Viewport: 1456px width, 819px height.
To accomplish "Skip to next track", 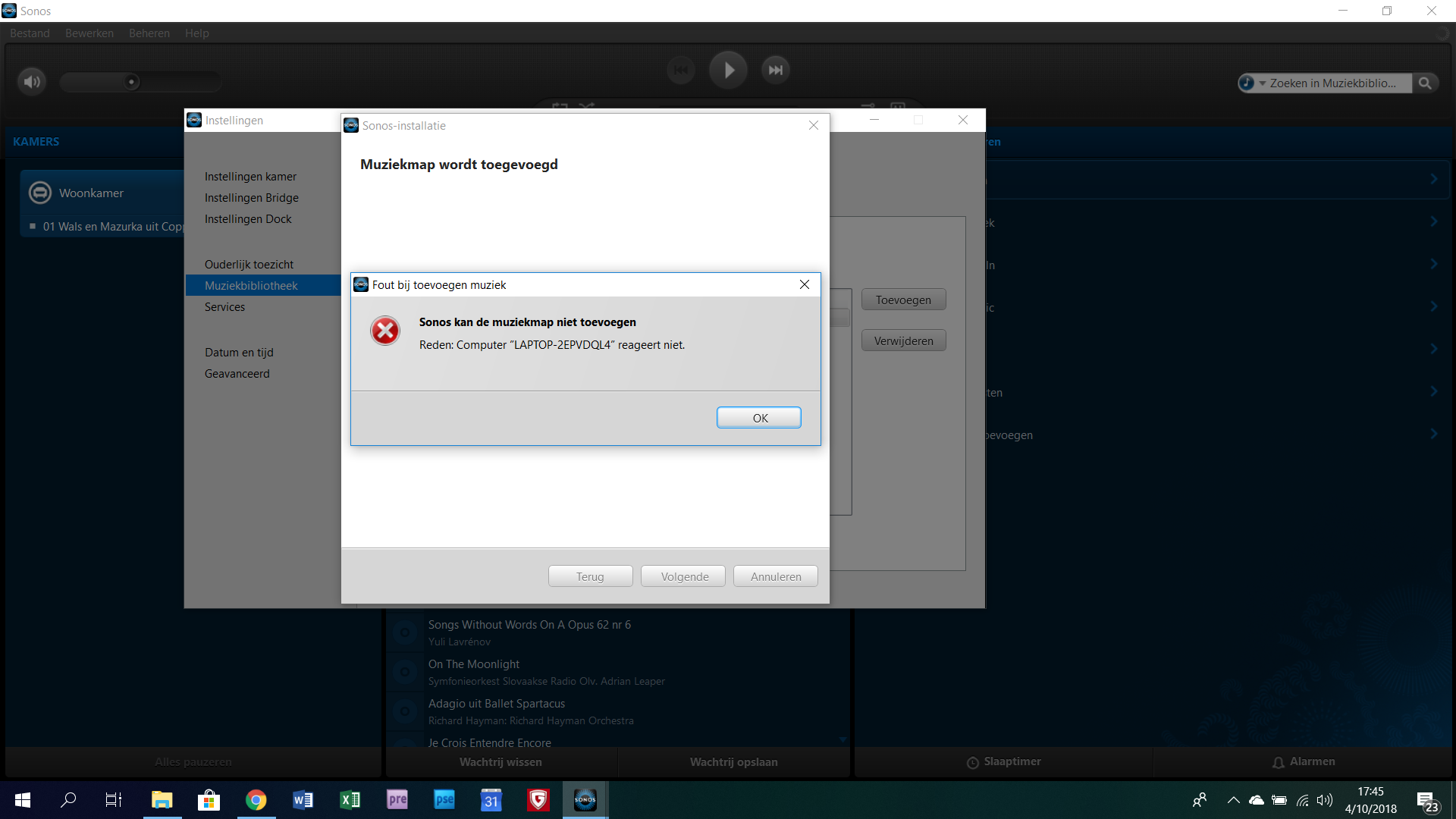I will point(775,70).
